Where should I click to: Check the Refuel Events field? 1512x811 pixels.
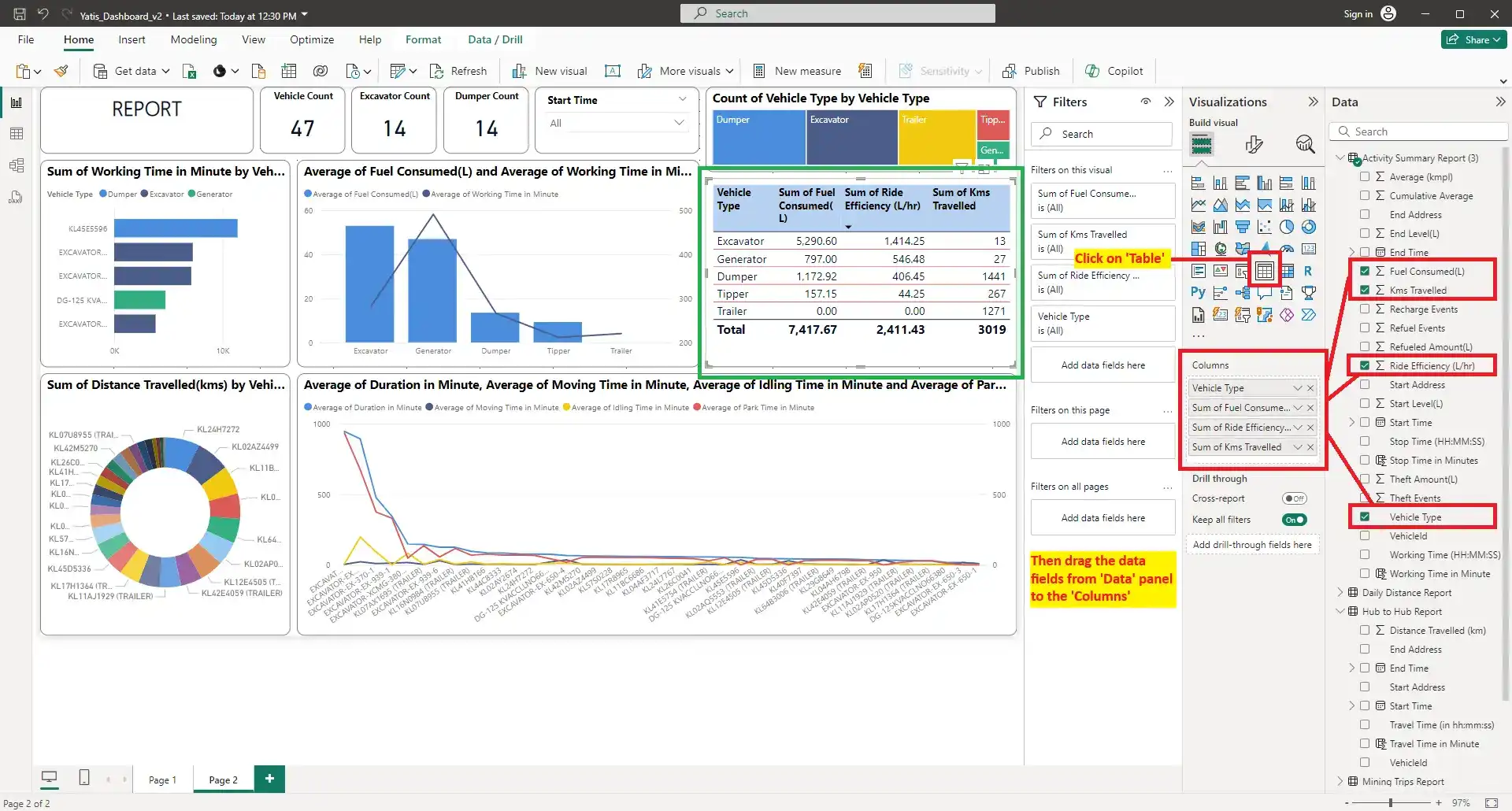click(1365, 328)
